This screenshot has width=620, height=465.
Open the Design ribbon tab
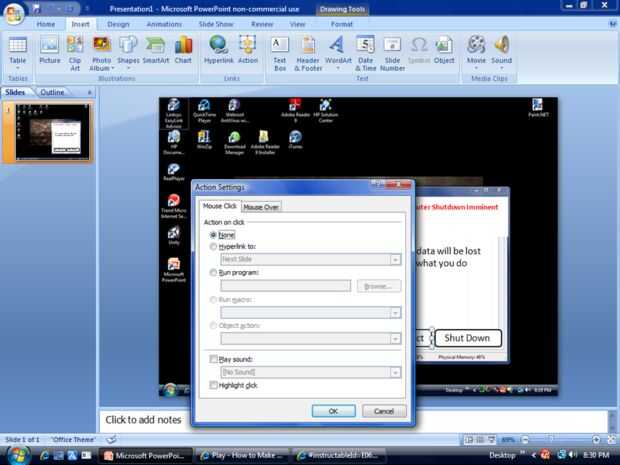[118, 24]
